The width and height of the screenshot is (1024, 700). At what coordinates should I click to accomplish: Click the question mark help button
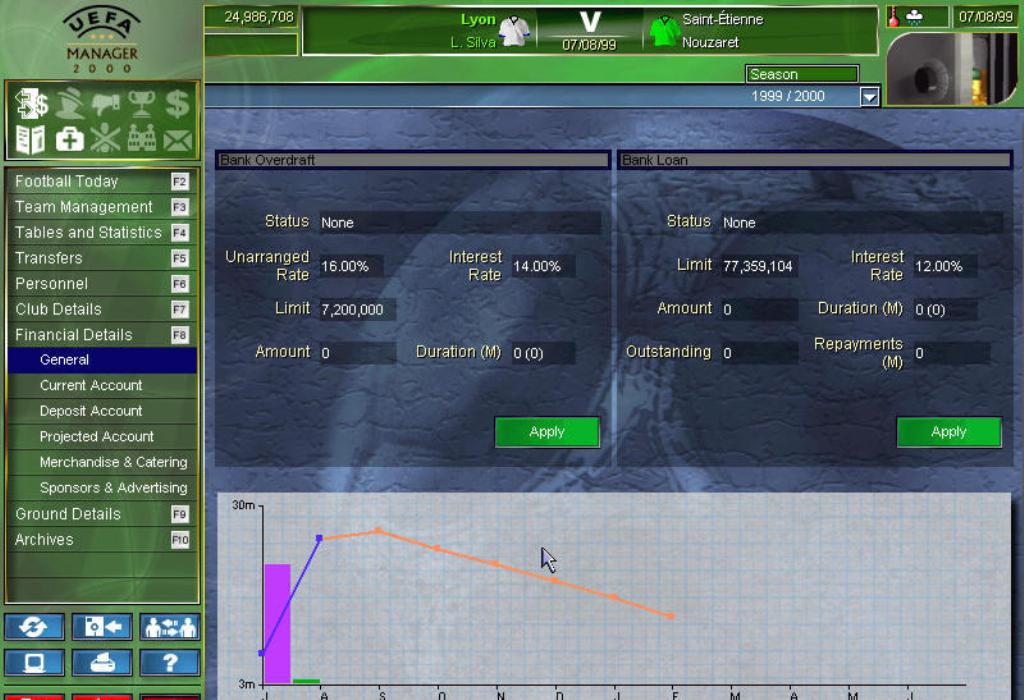(169, 662)
